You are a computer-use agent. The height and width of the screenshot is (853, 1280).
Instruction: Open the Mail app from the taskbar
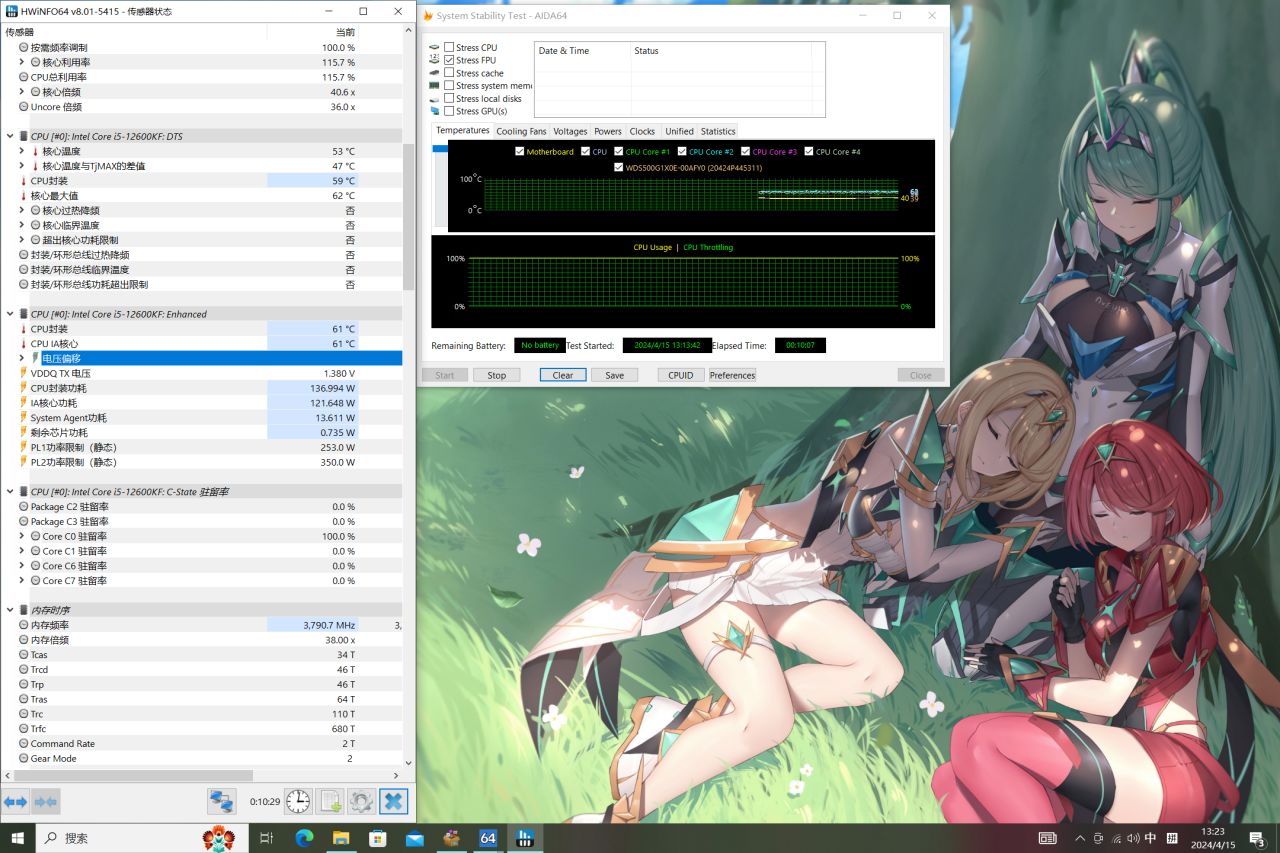click(x=415, y=838)
